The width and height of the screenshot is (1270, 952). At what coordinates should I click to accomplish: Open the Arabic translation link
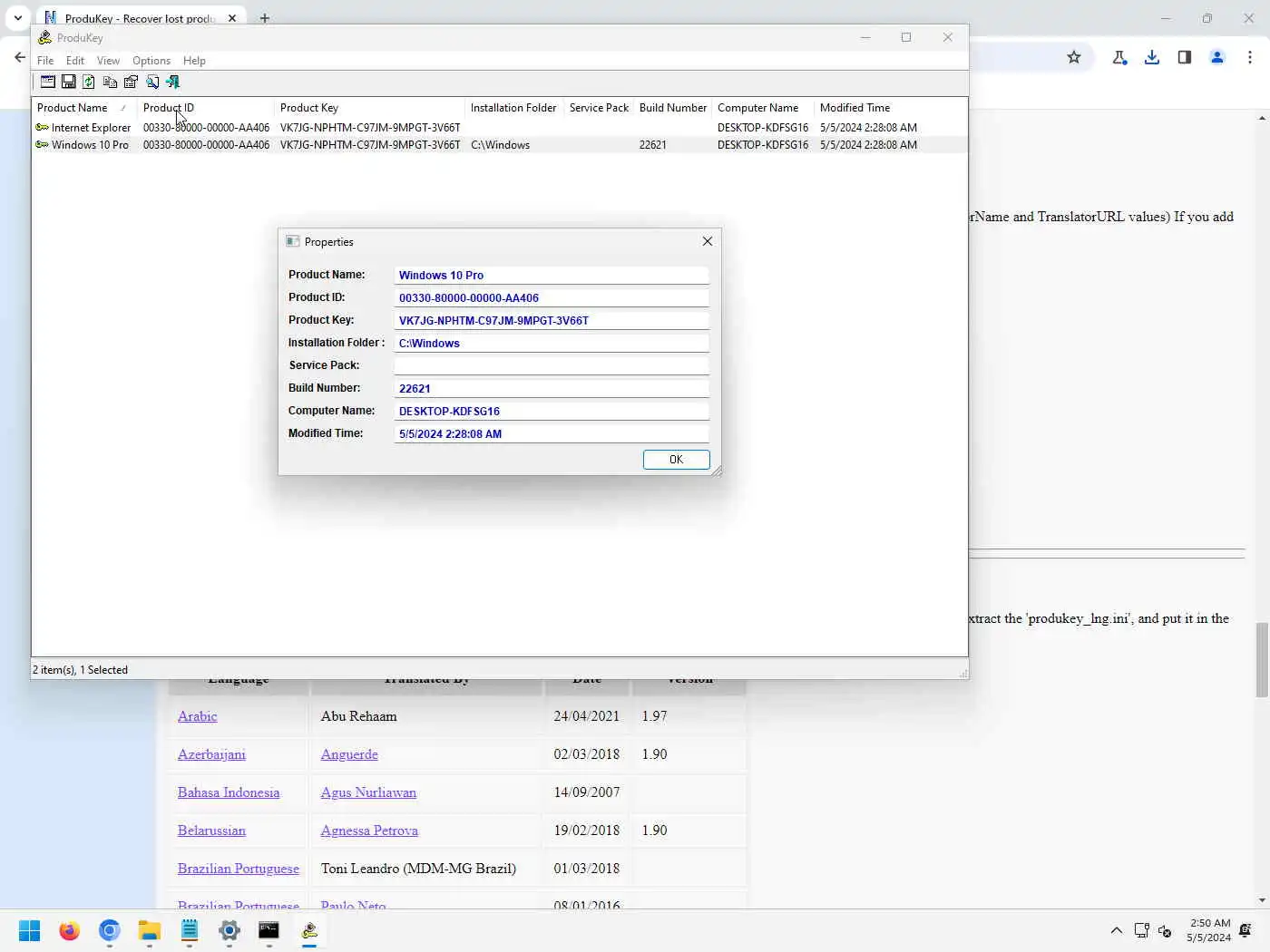tap(198, 716)
